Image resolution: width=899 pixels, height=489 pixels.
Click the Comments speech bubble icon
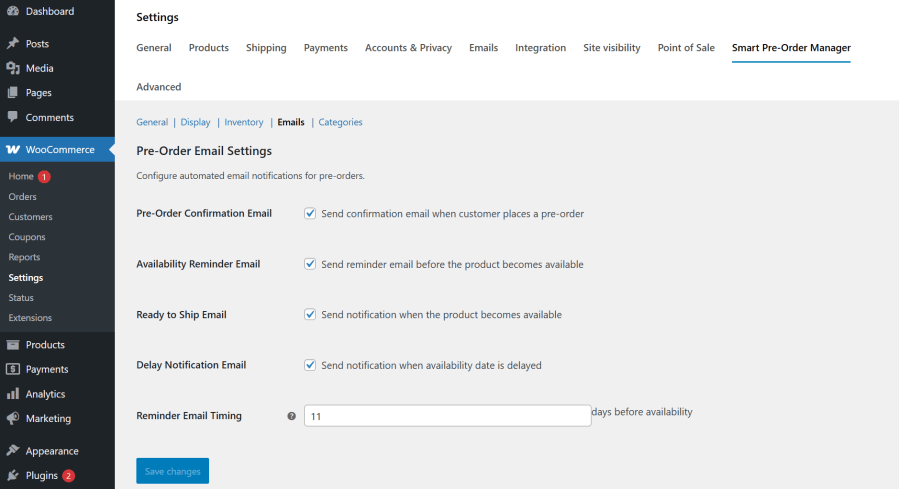click(13, 117)
